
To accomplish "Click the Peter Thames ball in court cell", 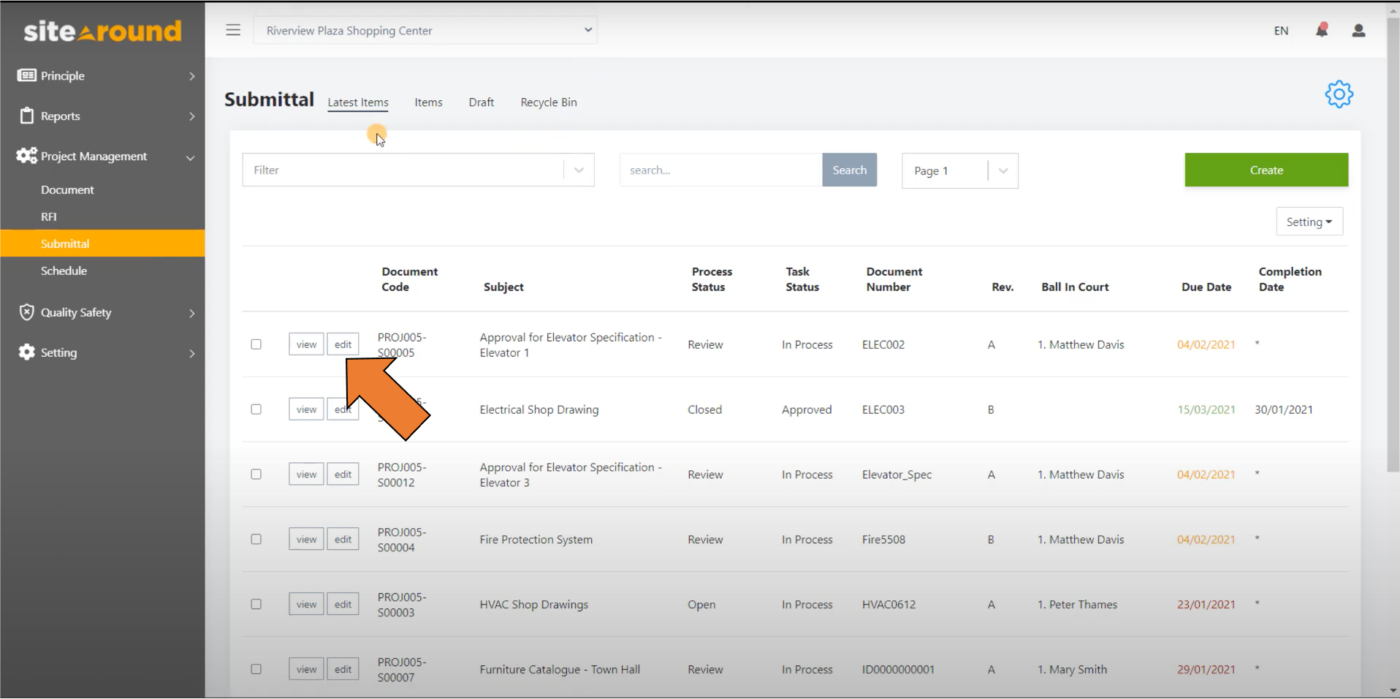I will (1077, 604).
